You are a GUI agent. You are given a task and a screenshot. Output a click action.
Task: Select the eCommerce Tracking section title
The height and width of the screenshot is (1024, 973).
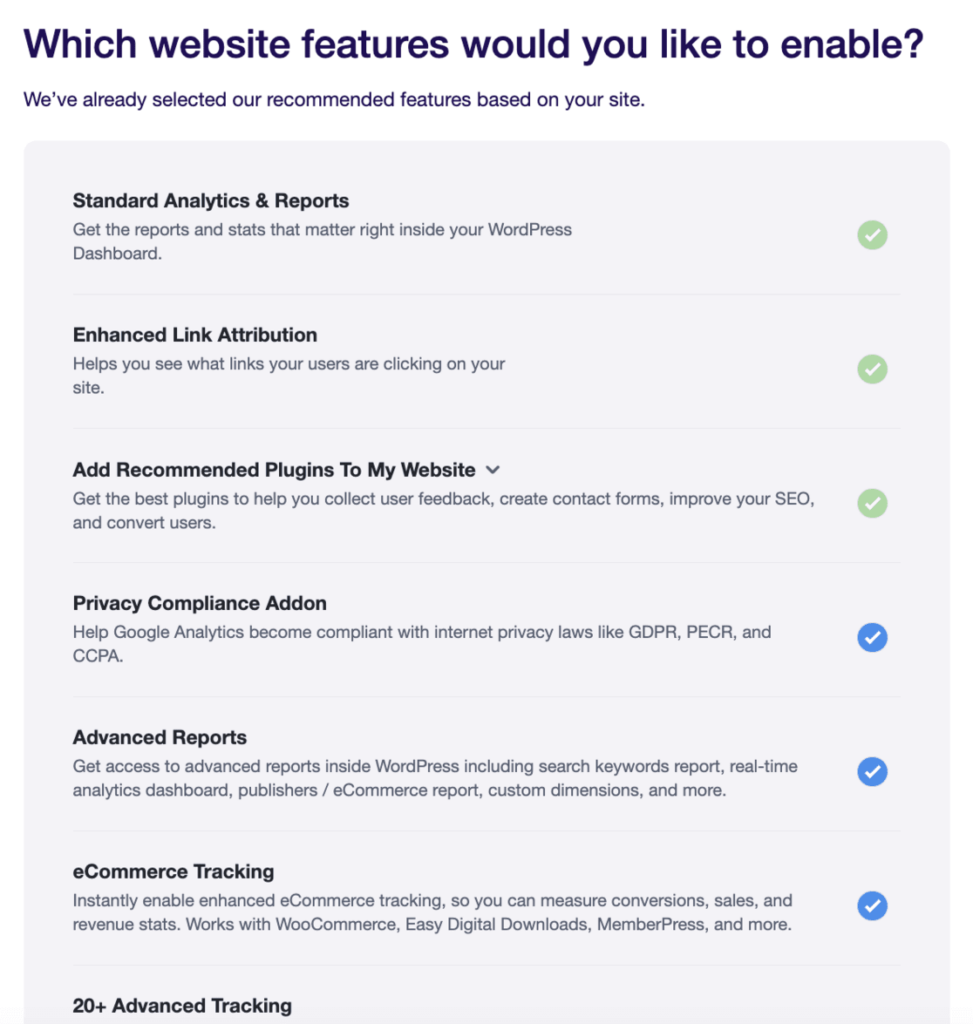[174, 871]
